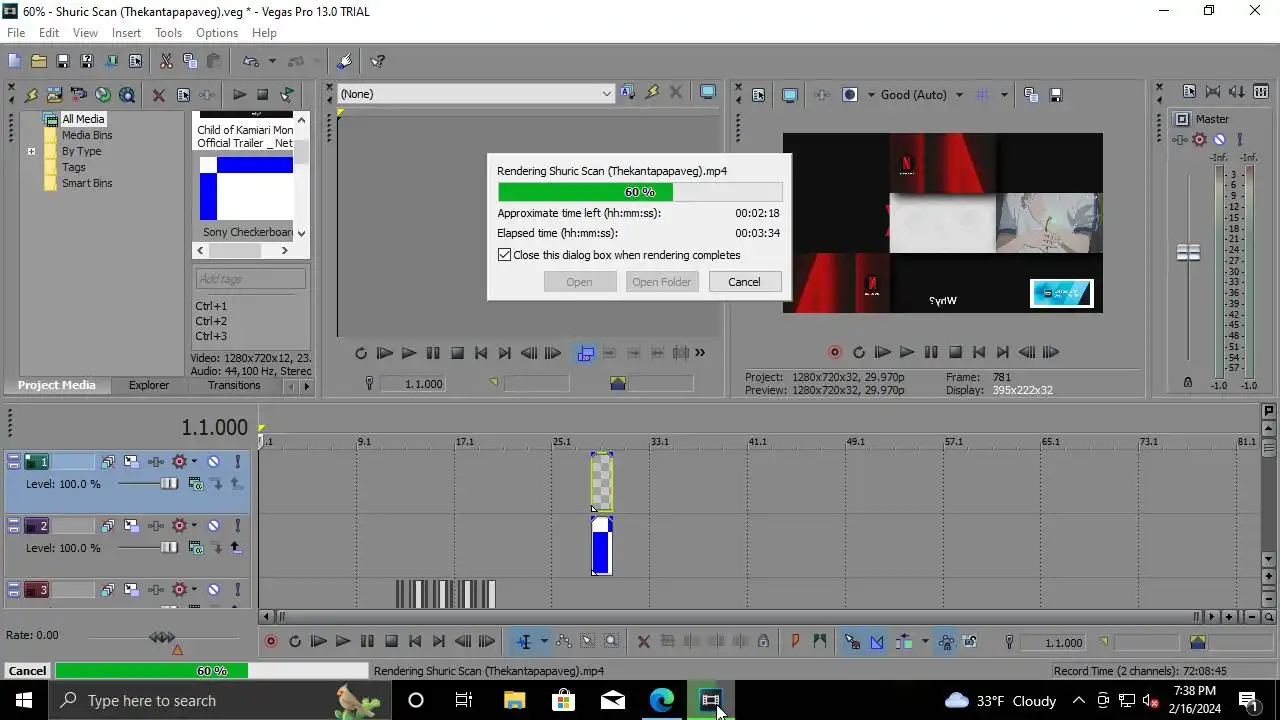Open the (None) preset dropdown
Screen dimensions: 1280x720
pos(606,94)
